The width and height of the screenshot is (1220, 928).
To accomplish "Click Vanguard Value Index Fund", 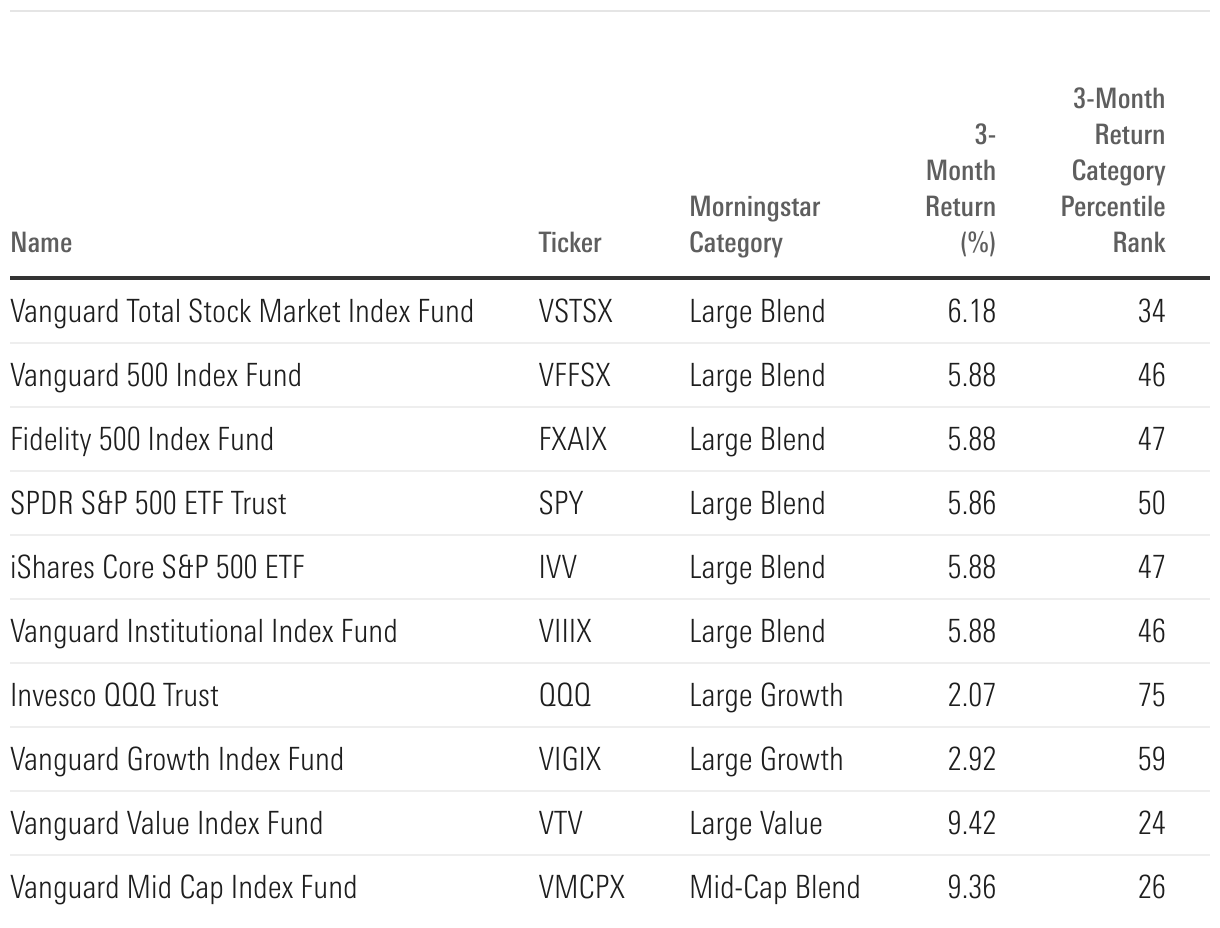I will [166, 823].
